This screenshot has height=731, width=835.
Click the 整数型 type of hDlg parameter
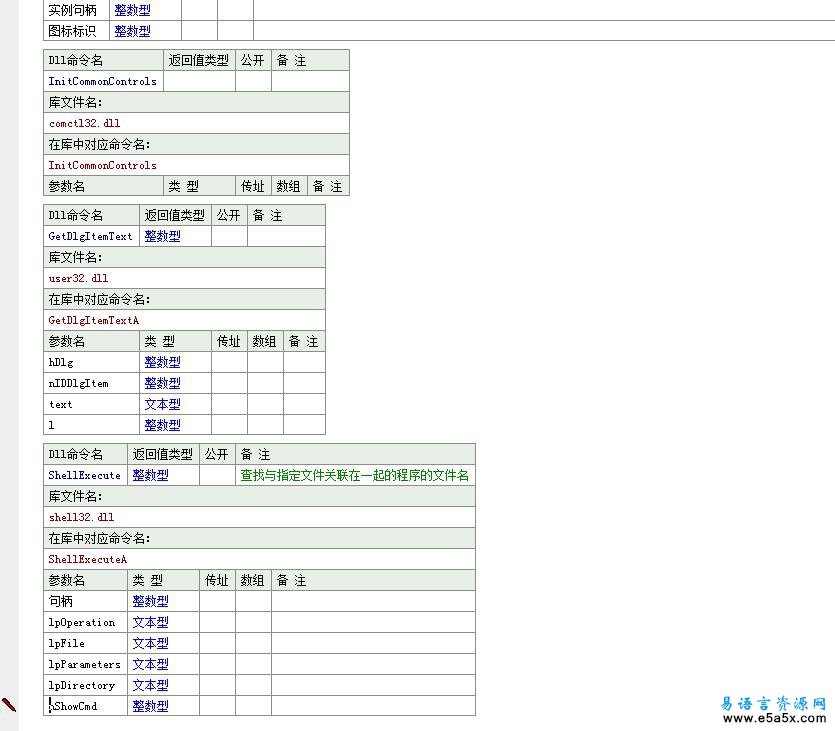(162, 362)
